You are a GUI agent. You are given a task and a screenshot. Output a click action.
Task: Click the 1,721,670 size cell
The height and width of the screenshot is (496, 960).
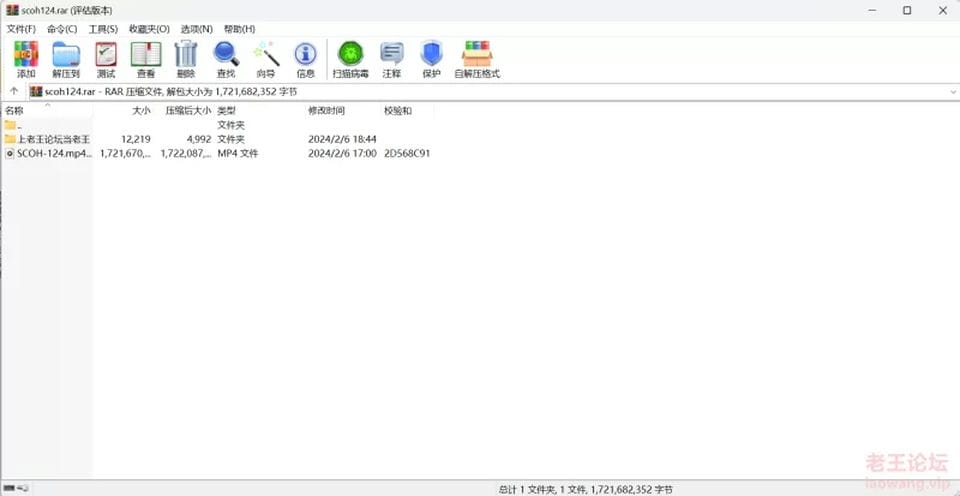tap(125, 153)
